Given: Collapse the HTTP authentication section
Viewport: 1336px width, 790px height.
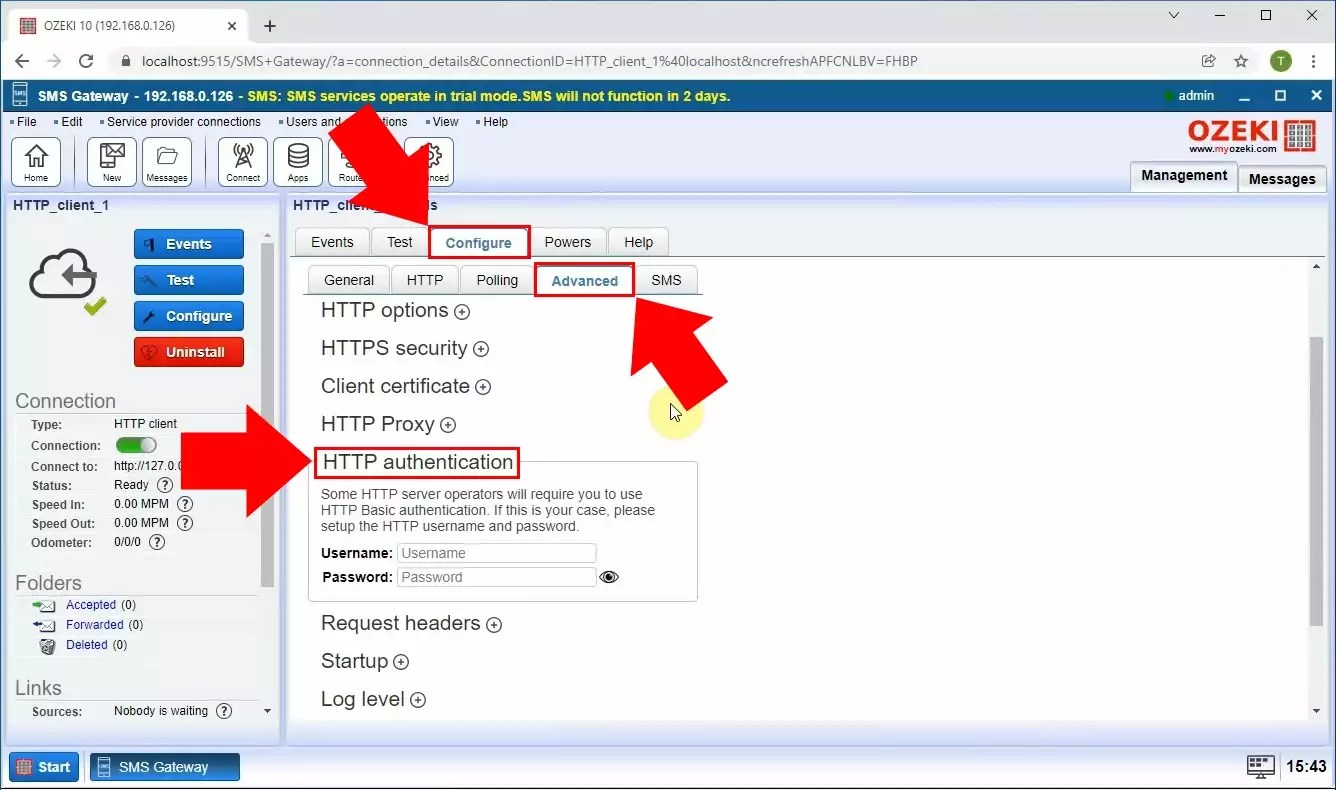Looking at the screenshot, I should (418, 462).
